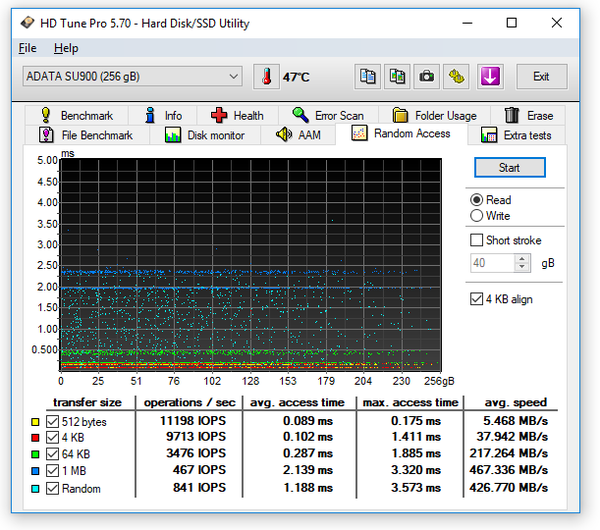Click the 11198 IOPS value

pyautogui.click(x=192, y=421)
